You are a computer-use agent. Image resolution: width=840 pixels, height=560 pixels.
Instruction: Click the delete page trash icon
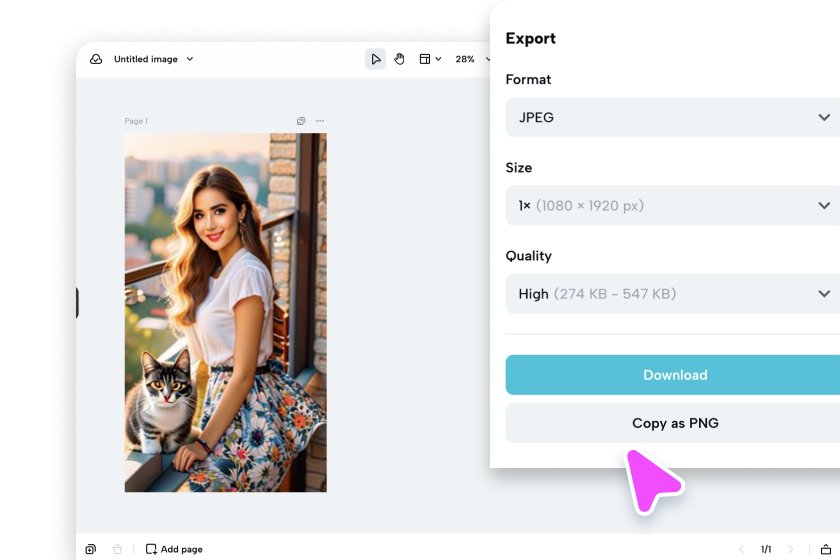pos(117,549)
